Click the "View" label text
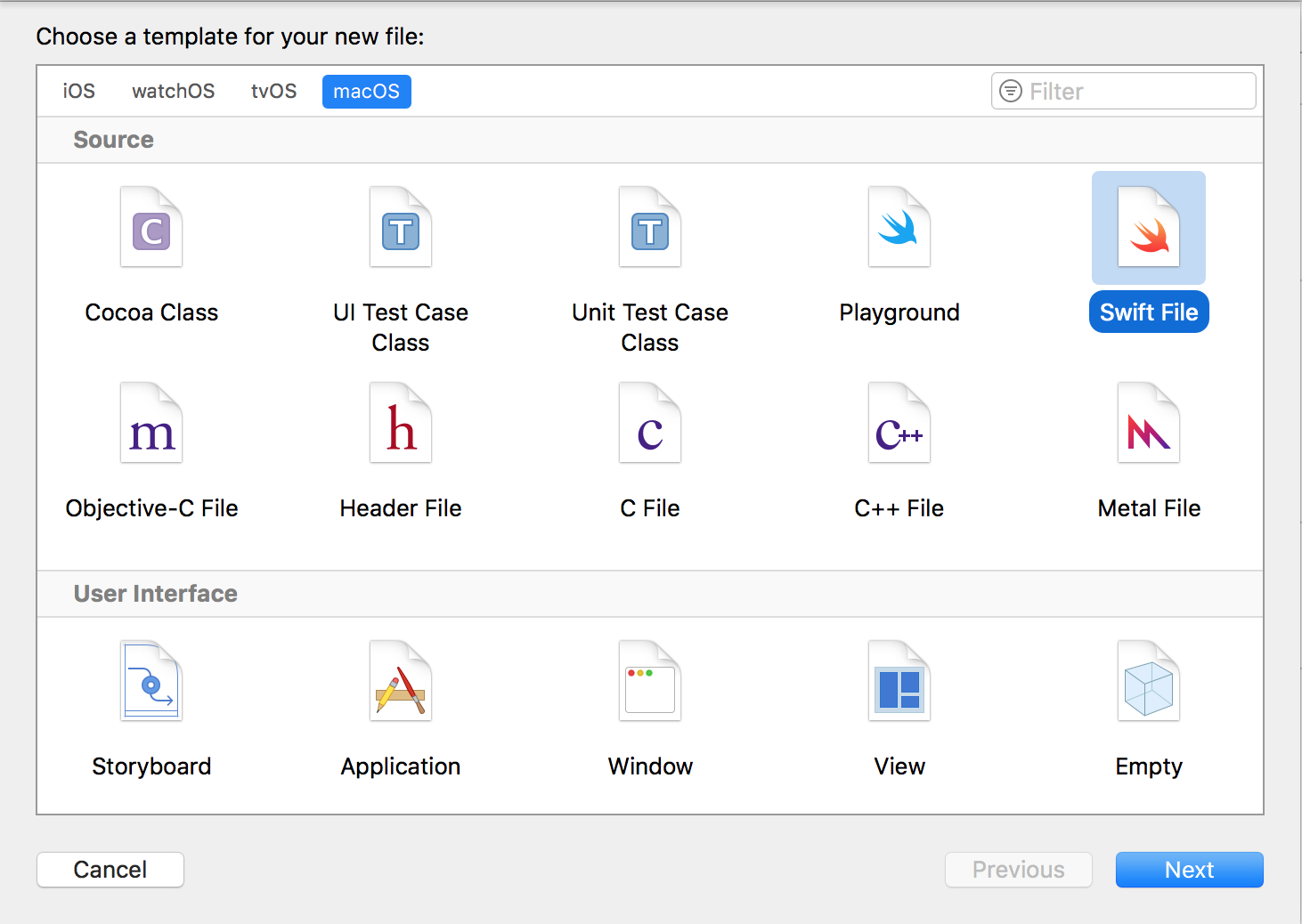This screenshot has width=1302, height=924. 899,766
